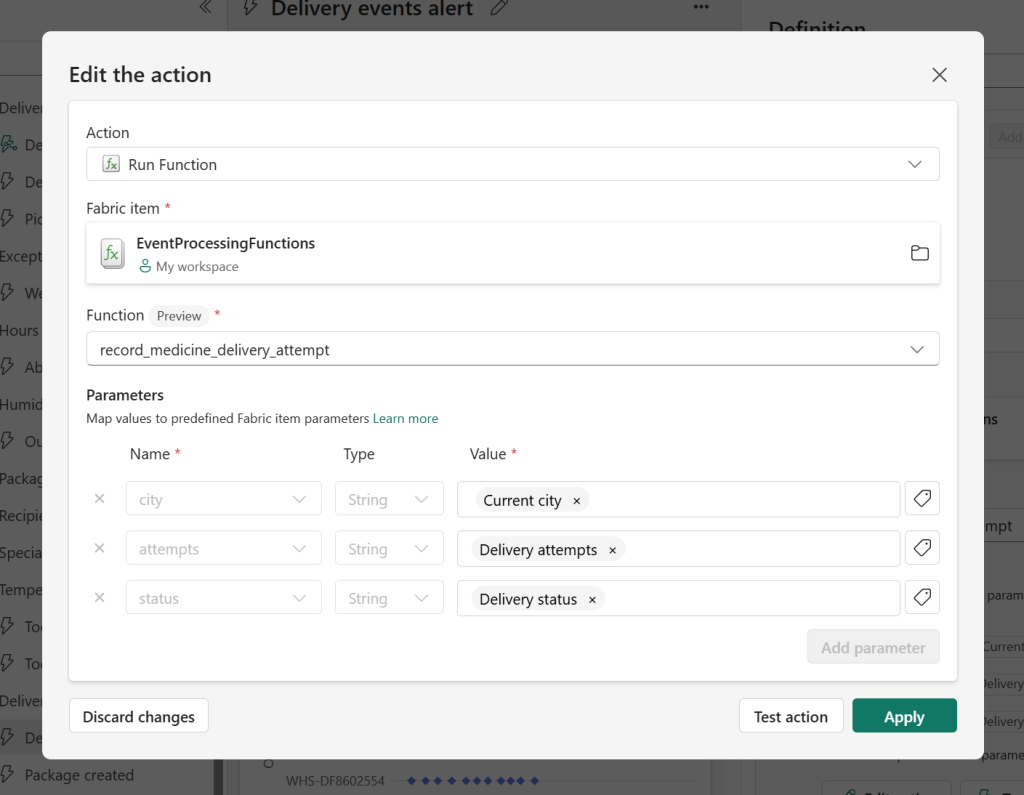
Task: Open the Learn more link under Parameters
Action: pyautogui.click(x=405, y=418)
